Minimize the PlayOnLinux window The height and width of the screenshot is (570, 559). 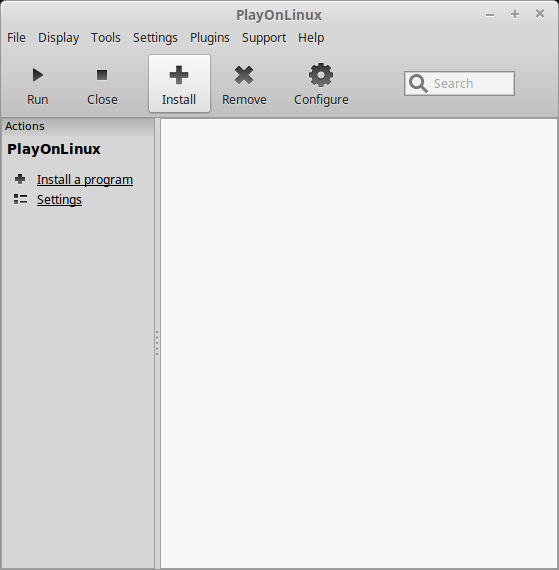[490, 15]
